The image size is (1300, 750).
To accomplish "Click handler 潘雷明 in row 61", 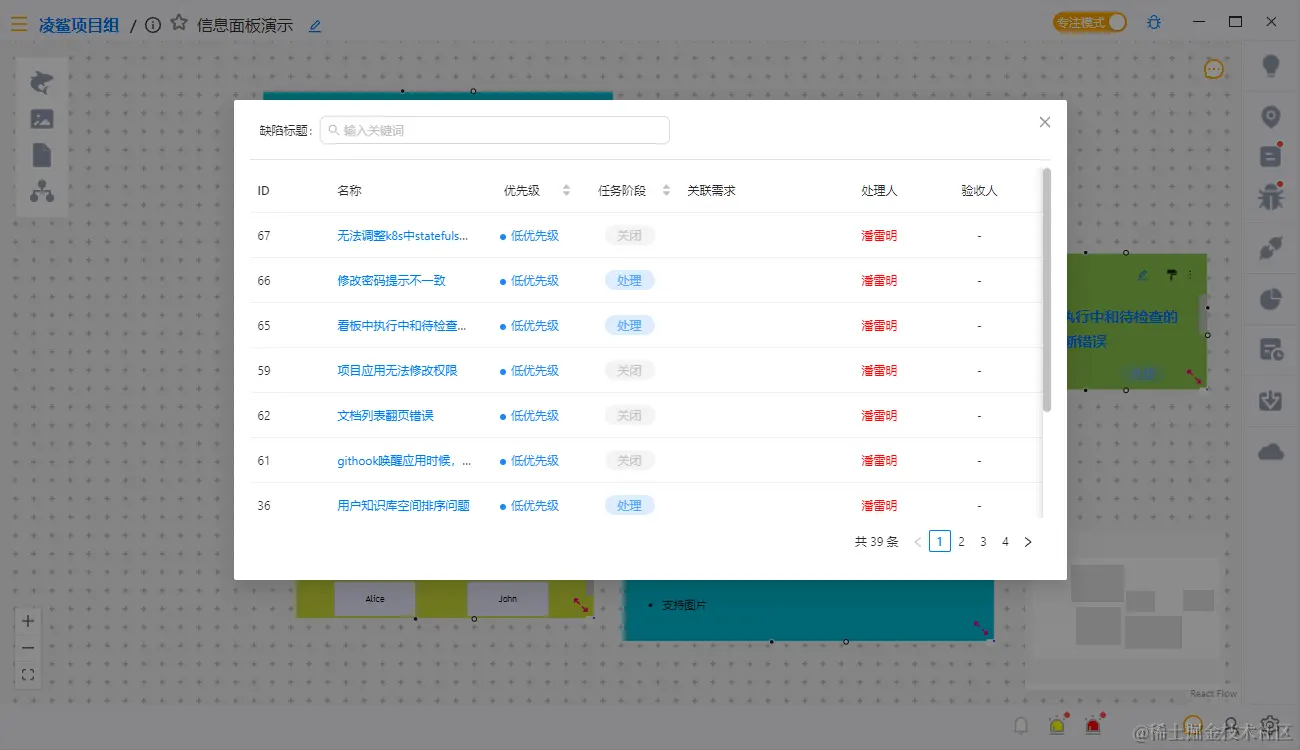I will pyautogui.click(x=879, y=461).
